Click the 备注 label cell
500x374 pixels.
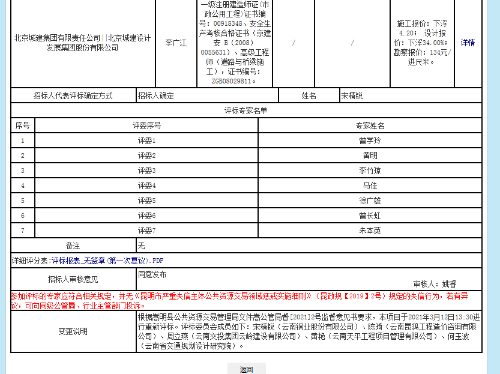[73, 246]
